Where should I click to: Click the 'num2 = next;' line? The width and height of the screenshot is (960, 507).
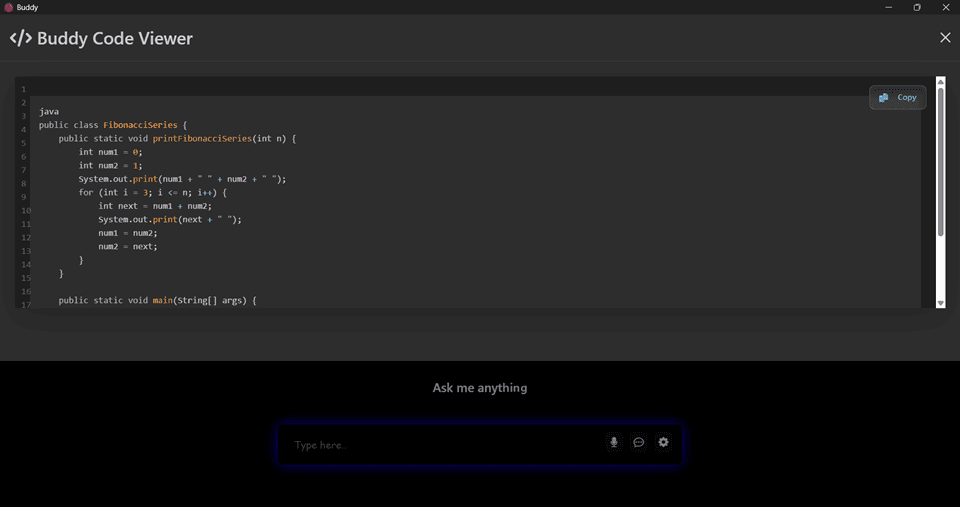click(x=127, y=246)
